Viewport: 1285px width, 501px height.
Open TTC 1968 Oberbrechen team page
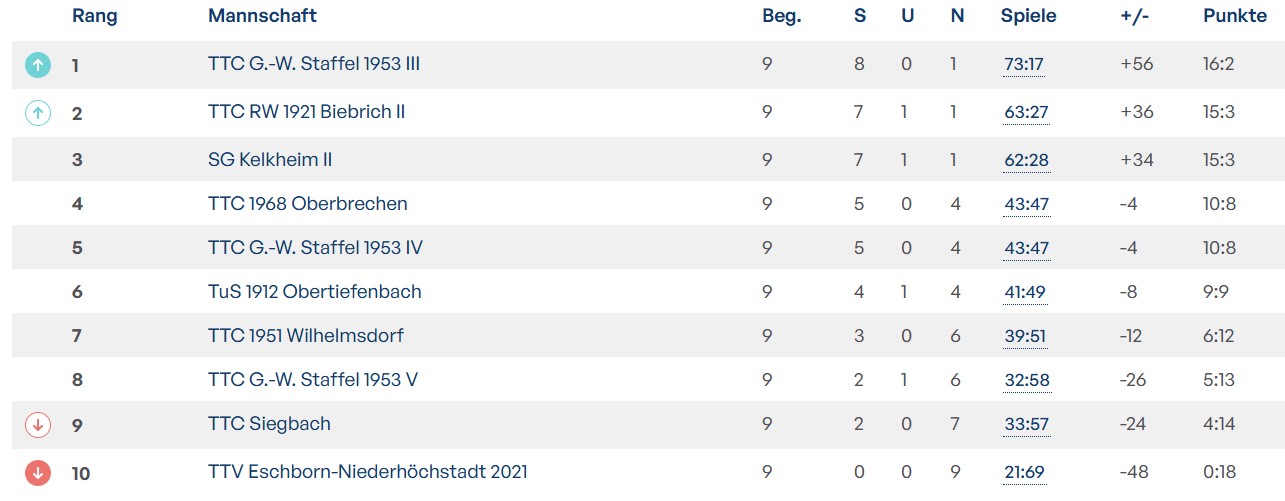[308, 204]
